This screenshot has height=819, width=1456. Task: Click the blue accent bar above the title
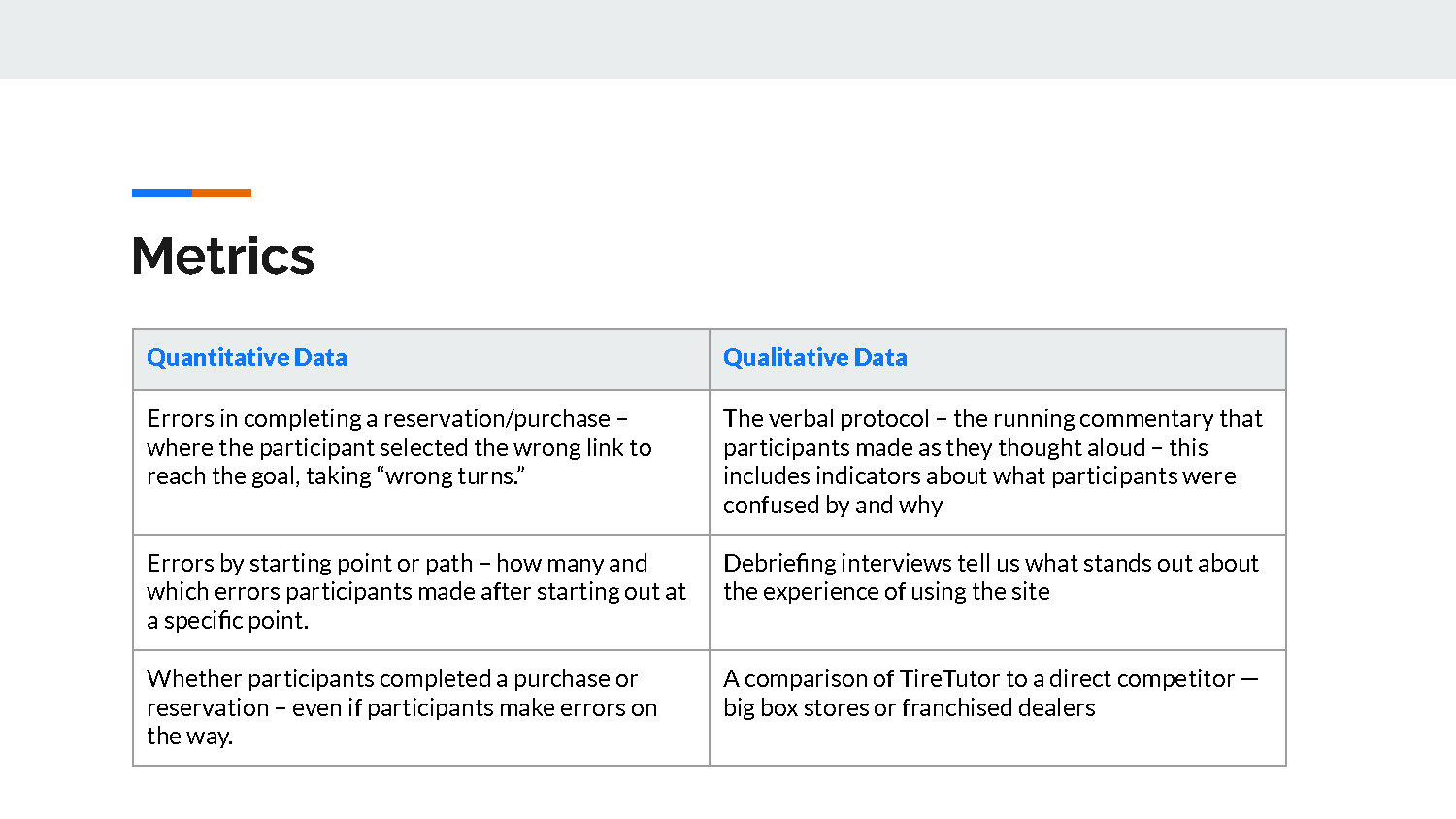162,193
